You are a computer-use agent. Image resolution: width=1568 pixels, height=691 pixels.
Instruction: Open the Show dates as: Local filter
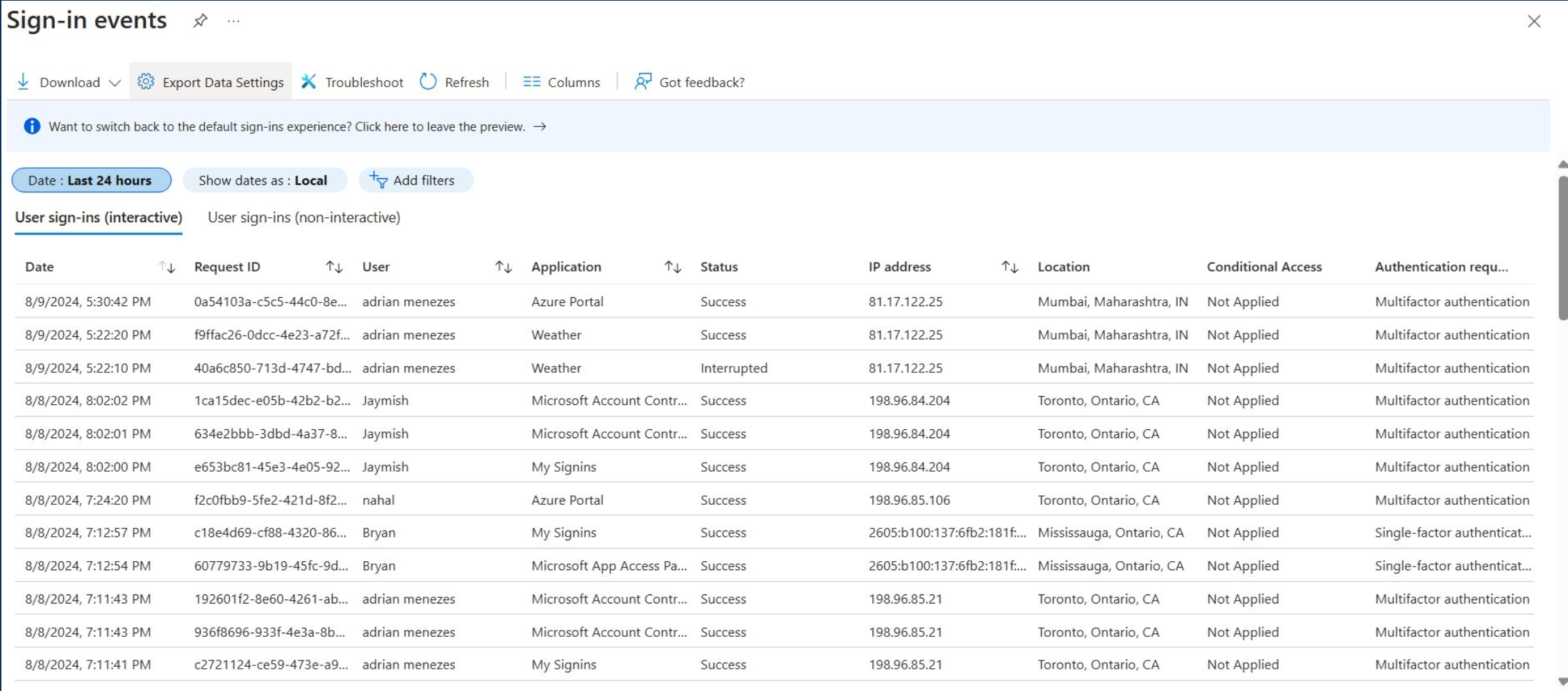click(x=265, y=181)
